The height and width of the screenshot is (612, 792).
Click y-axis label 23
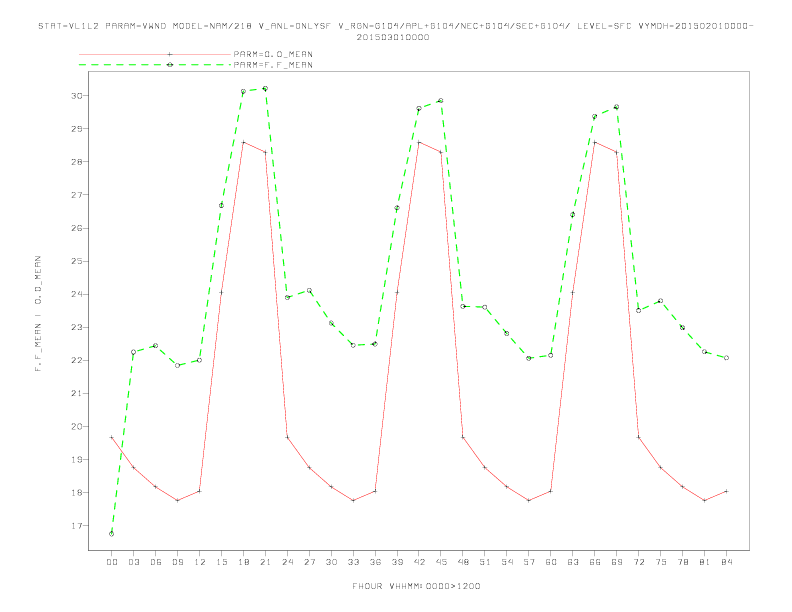tap(76, 327)
